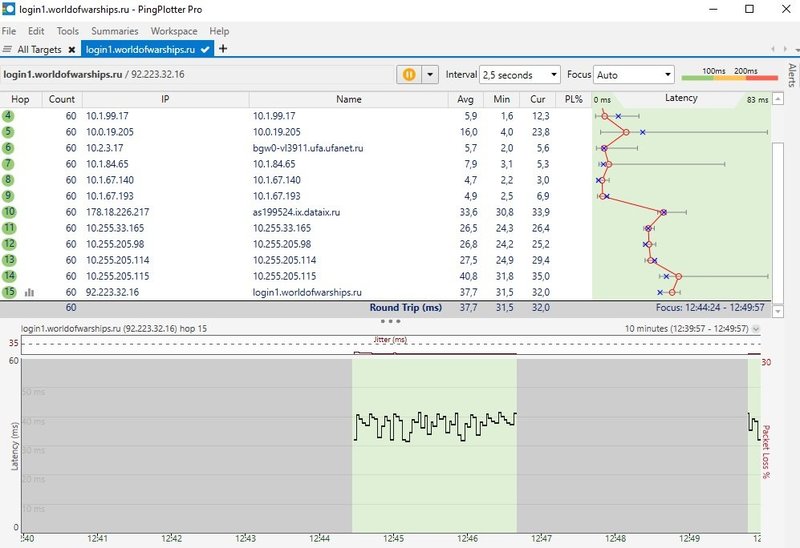The width and height of the screenshot is (800, 548).
Task: Select hop 6 green circle icon
Action: click(x=8, y=148)
